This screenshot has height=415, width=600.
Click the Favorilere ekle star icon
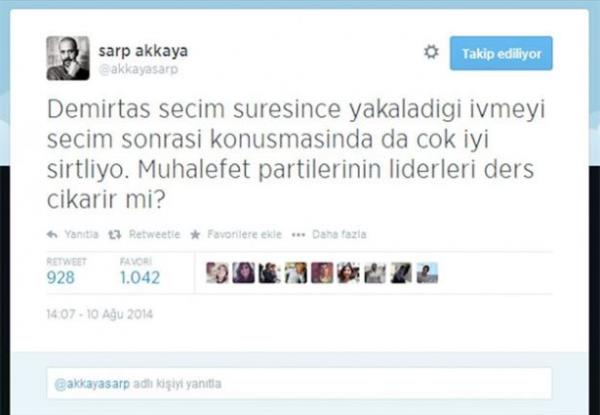point(195,234)
